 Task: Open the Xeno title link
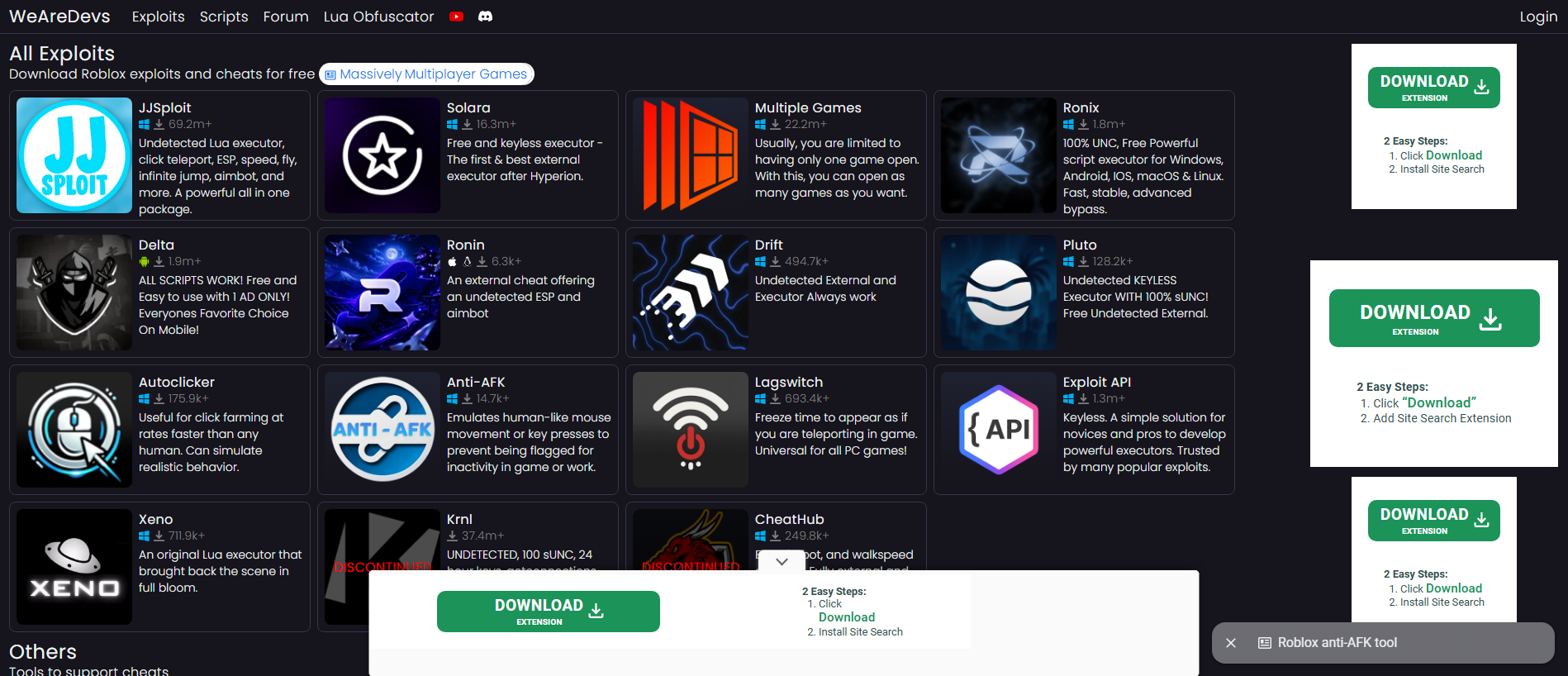pos(155,519)
